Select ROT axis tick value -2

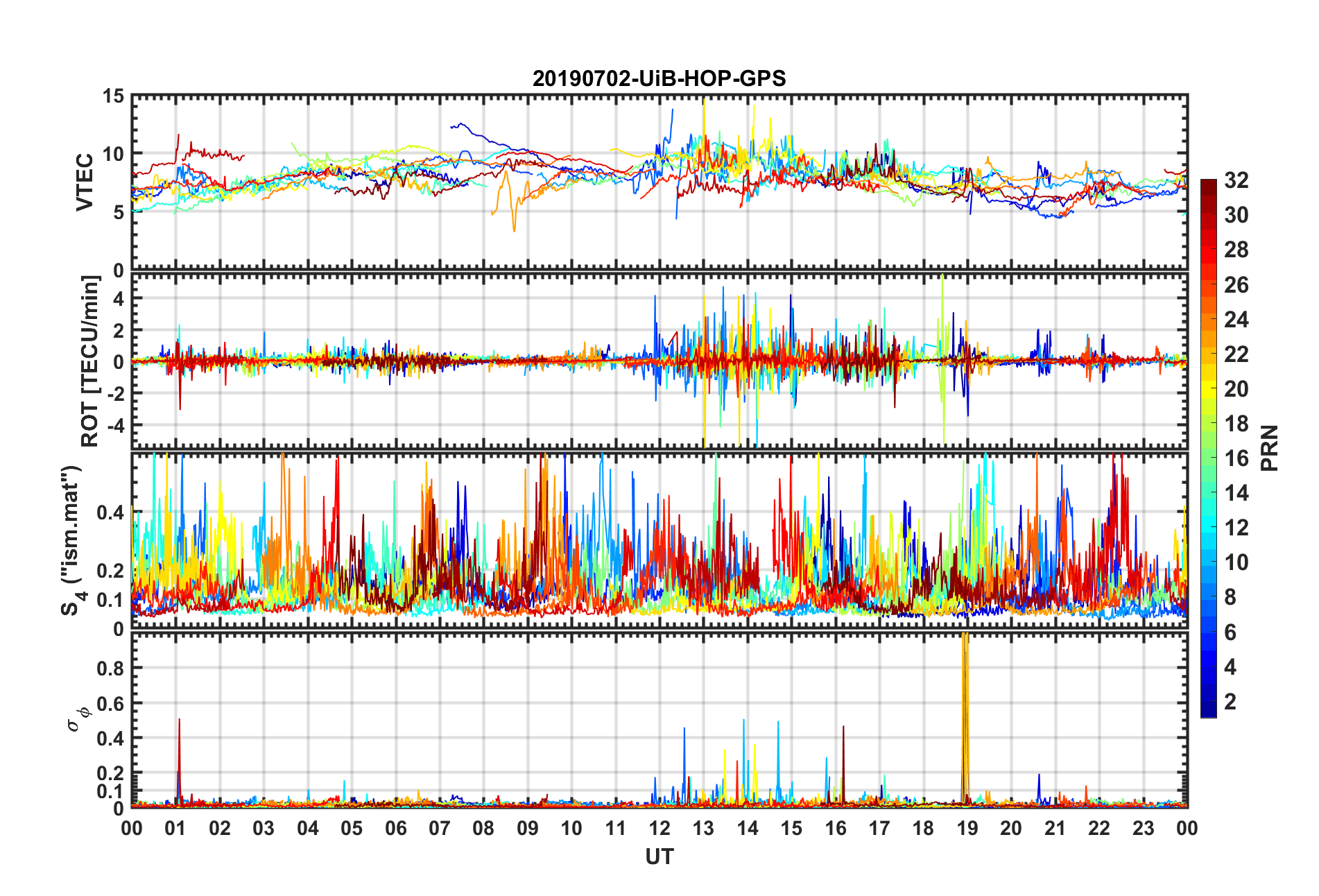coord(115,393)
